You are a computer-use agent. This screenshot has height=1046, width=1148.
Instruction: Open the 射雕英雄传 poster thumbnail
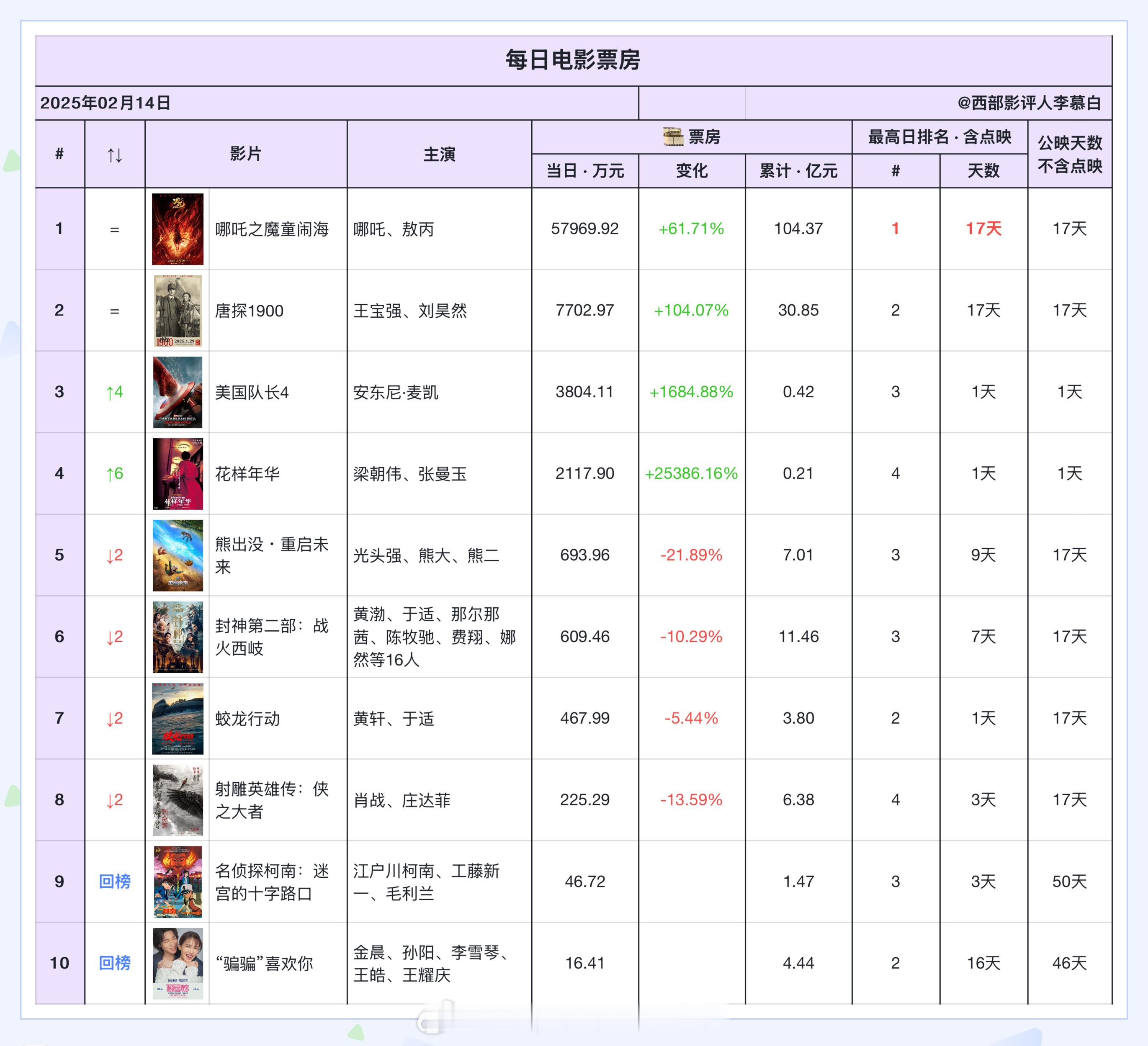(178, 800)
